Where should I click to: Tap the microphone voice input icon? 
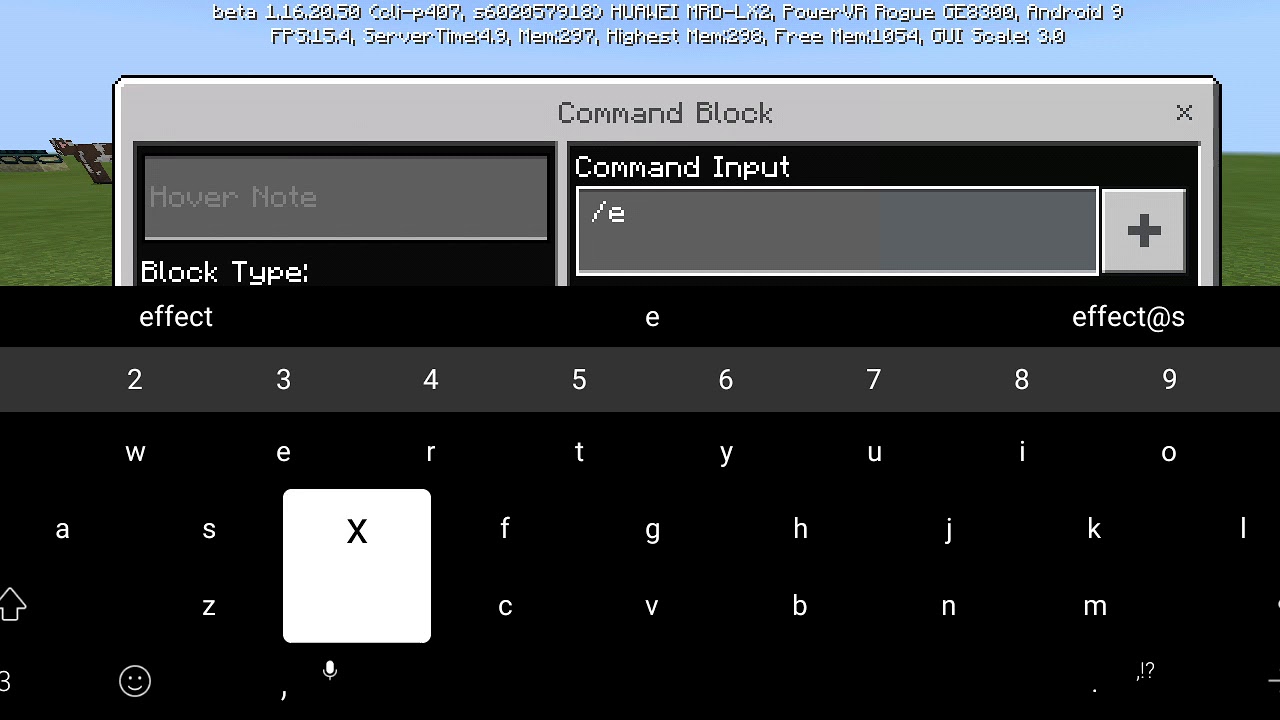point(330,670)
